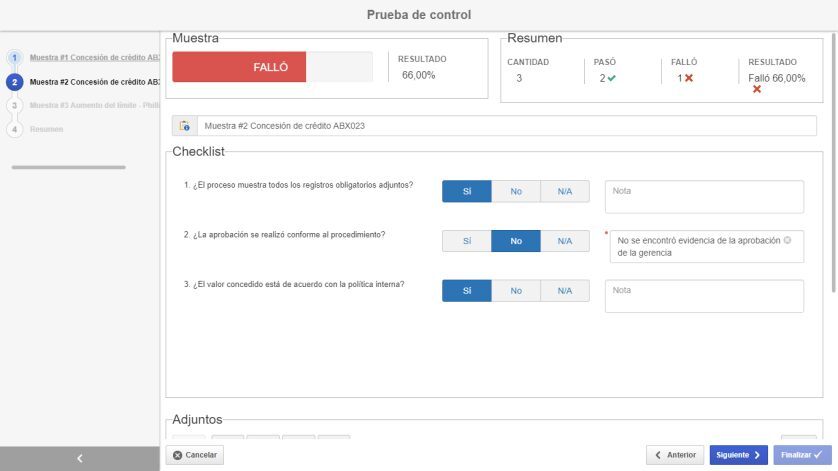Click the step 2 circle in wizard
Viewport: 838px width, 471px height.
15,82
